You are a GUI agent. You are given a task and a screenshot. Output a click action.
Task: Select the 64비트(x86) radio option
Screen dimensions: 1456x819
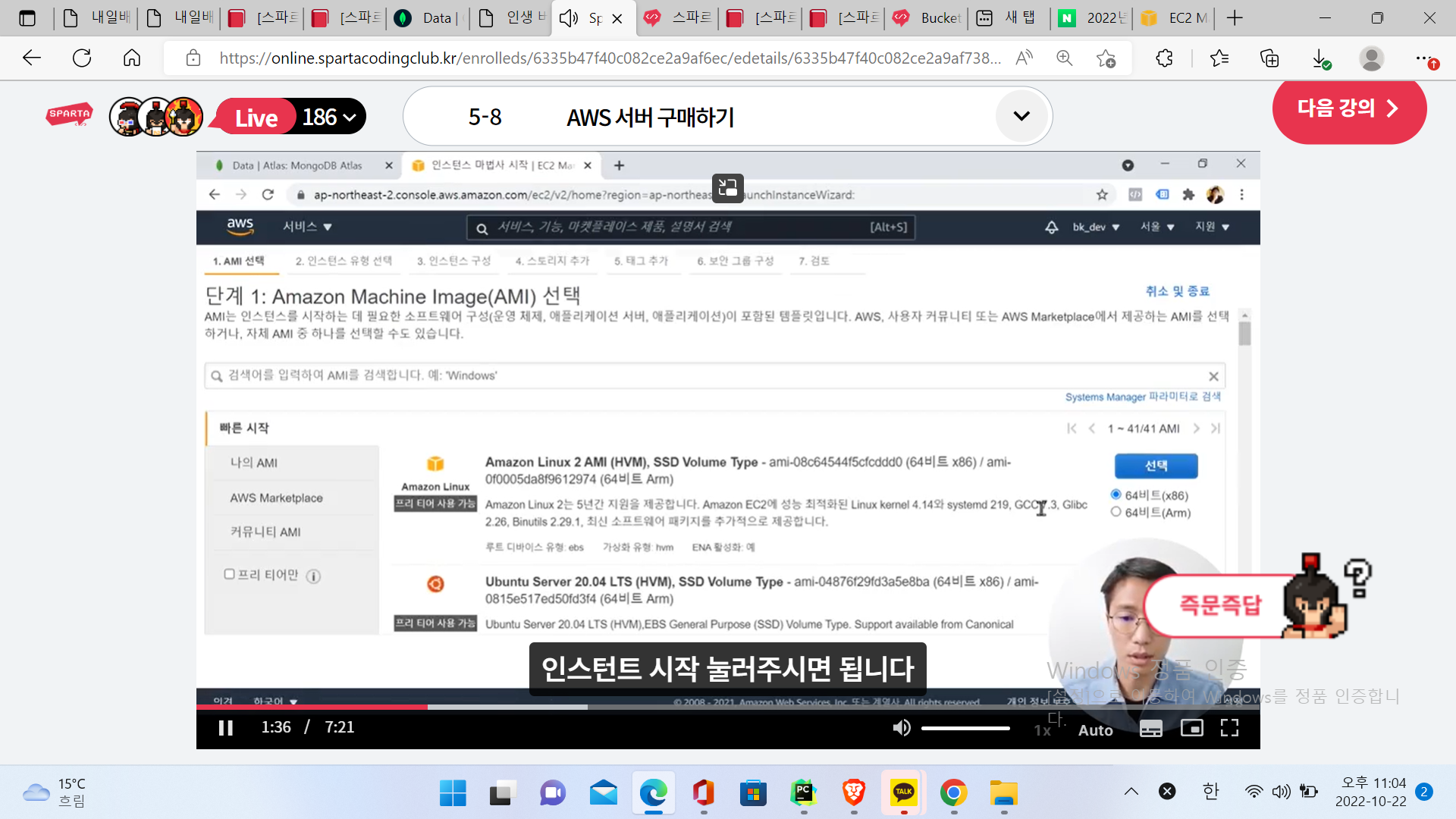coord(1116,494)
